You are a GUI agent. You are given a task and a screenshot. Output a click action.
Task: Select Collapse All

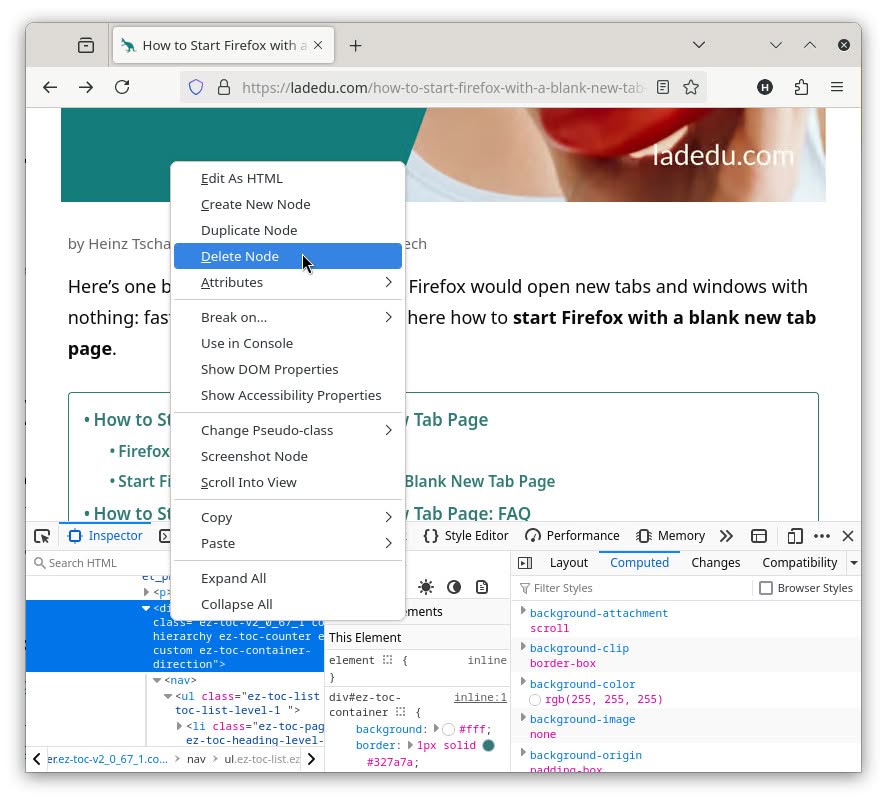pyautogui.click(x=288, y=605)
